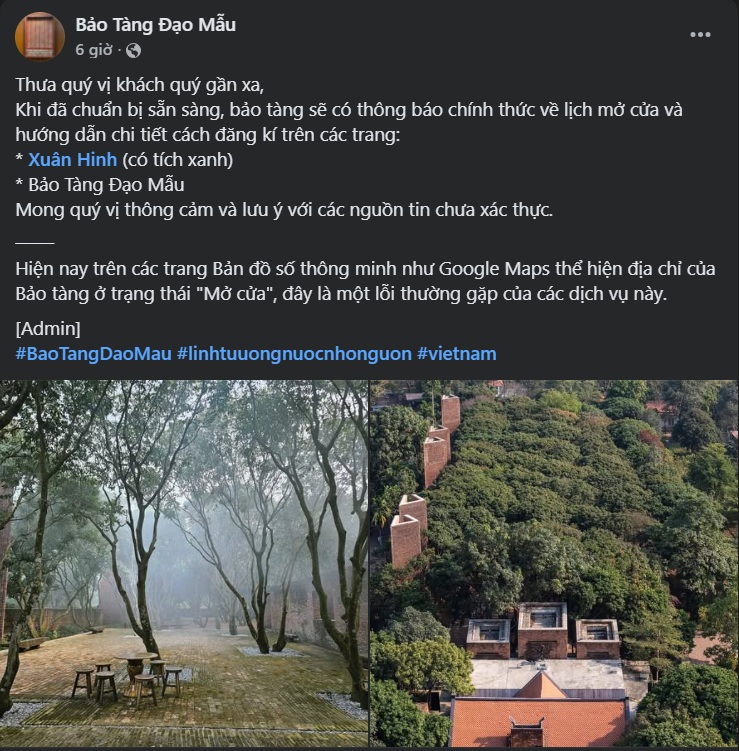Click the public audience globe icon
Viewport: 739px width, 751px height.
pyautogui.click(x=133, y=50)
